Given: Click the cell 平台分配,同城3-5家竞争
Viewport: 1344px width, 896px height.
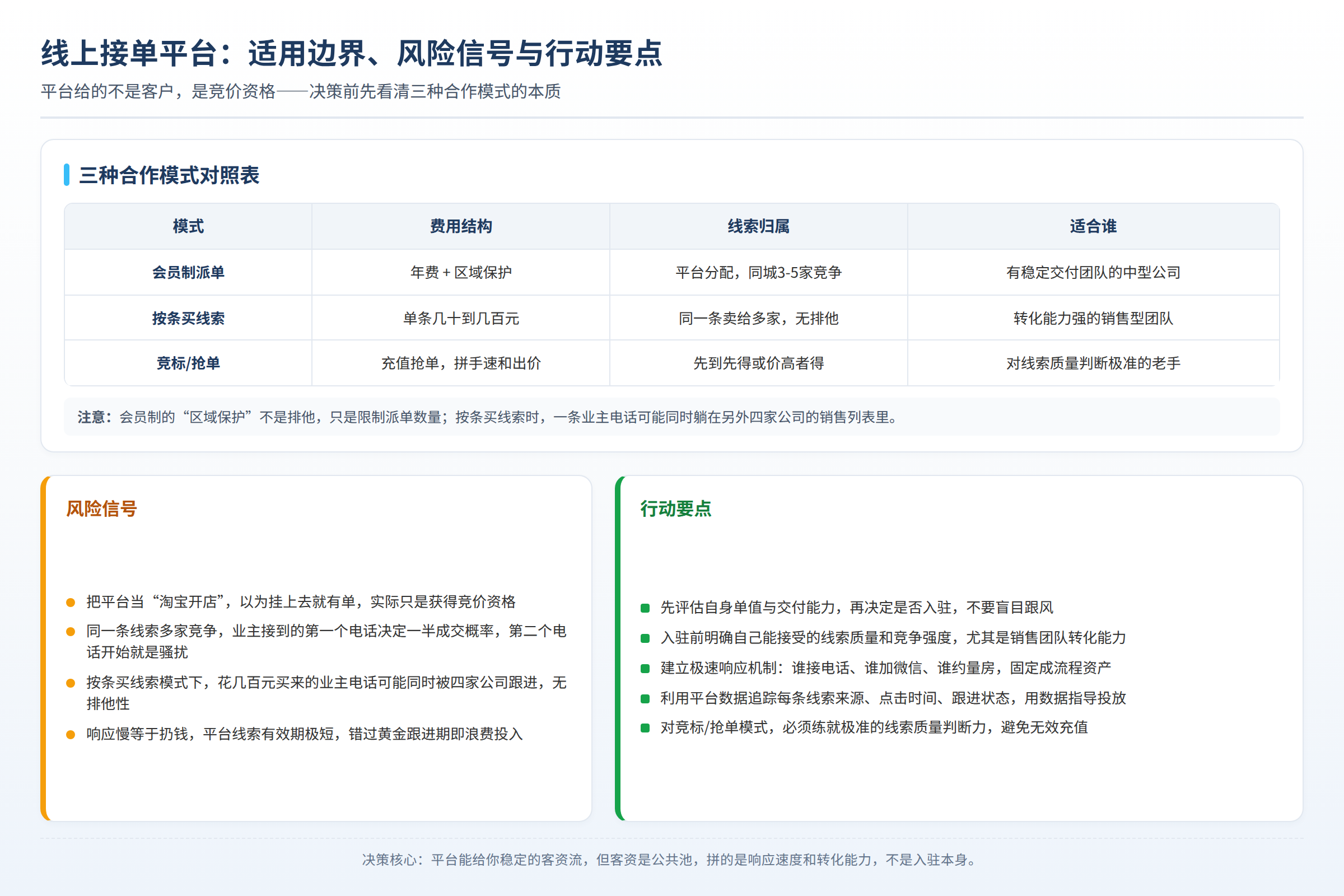Looking at the screenshot, I should click(758, 273).
